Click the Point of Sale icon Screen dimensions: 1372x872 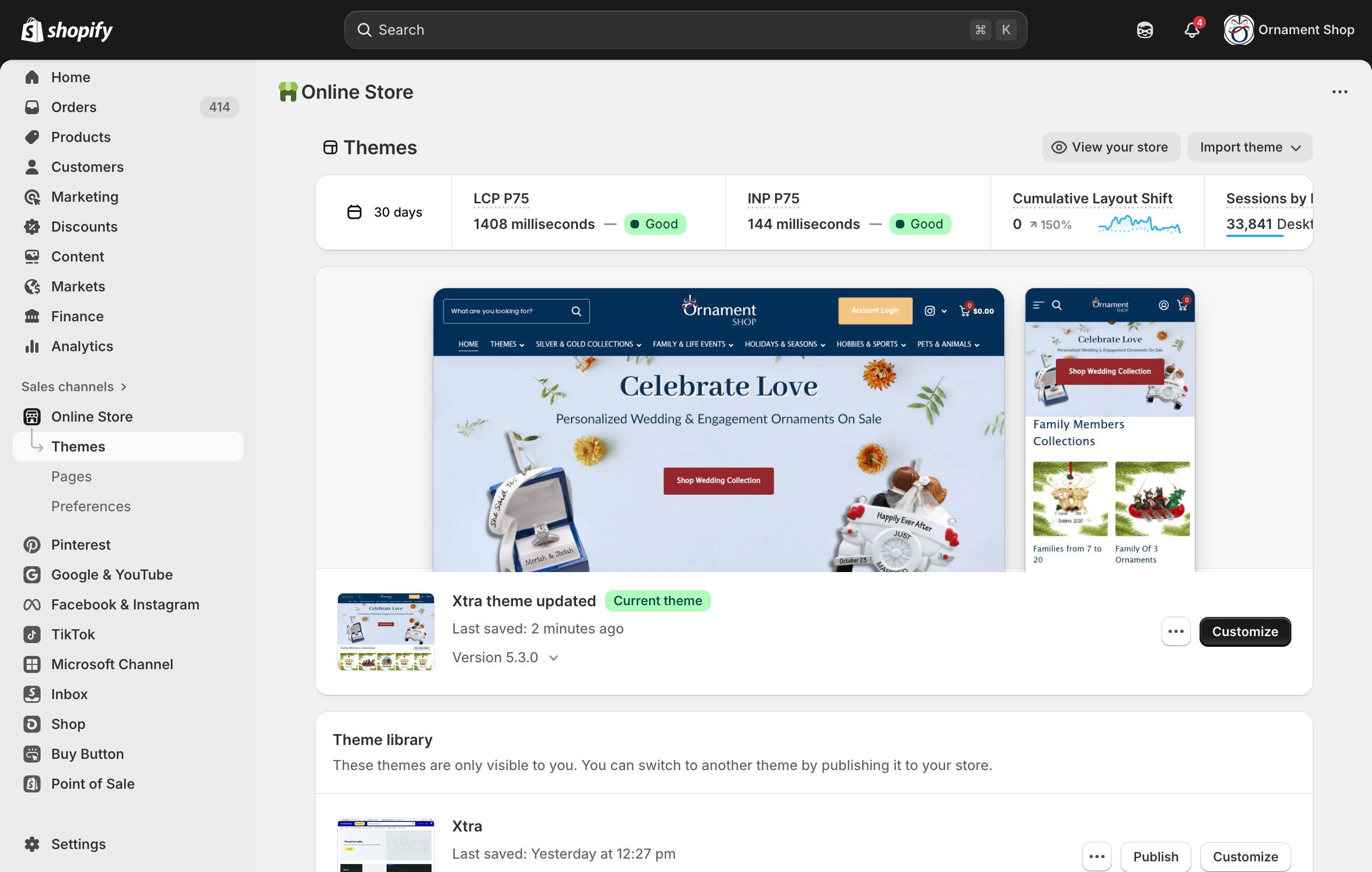[32, 784]
